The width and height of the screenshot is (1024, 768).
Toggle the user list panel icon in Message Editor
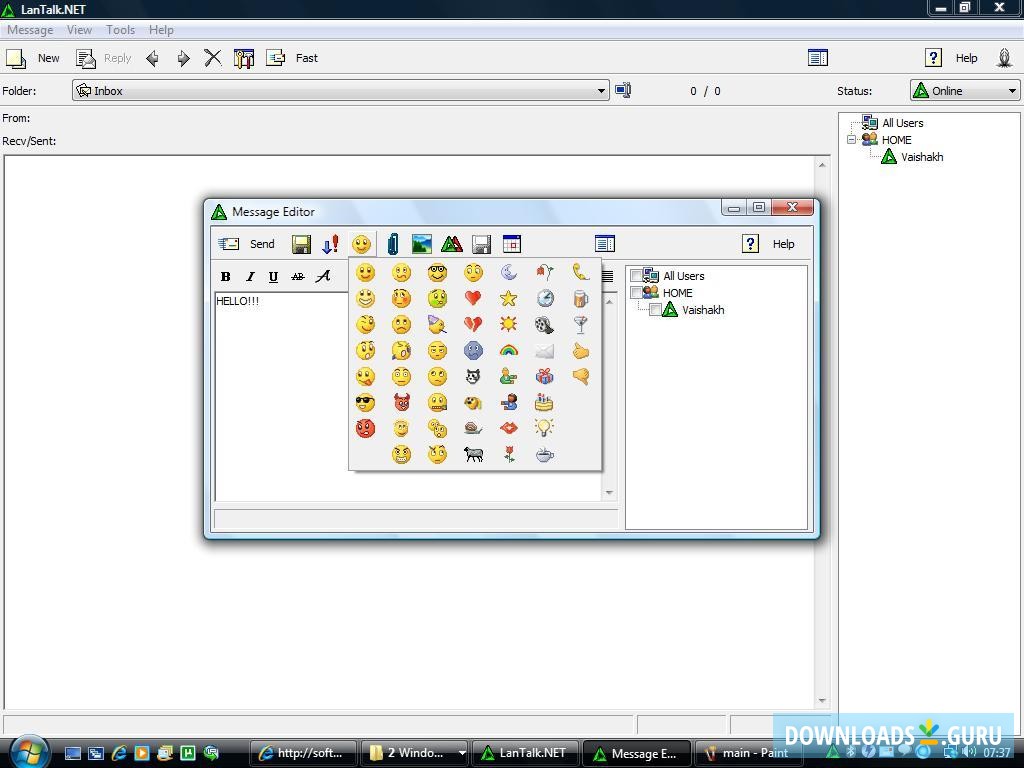pyautogui.click(x=605, y=244)
